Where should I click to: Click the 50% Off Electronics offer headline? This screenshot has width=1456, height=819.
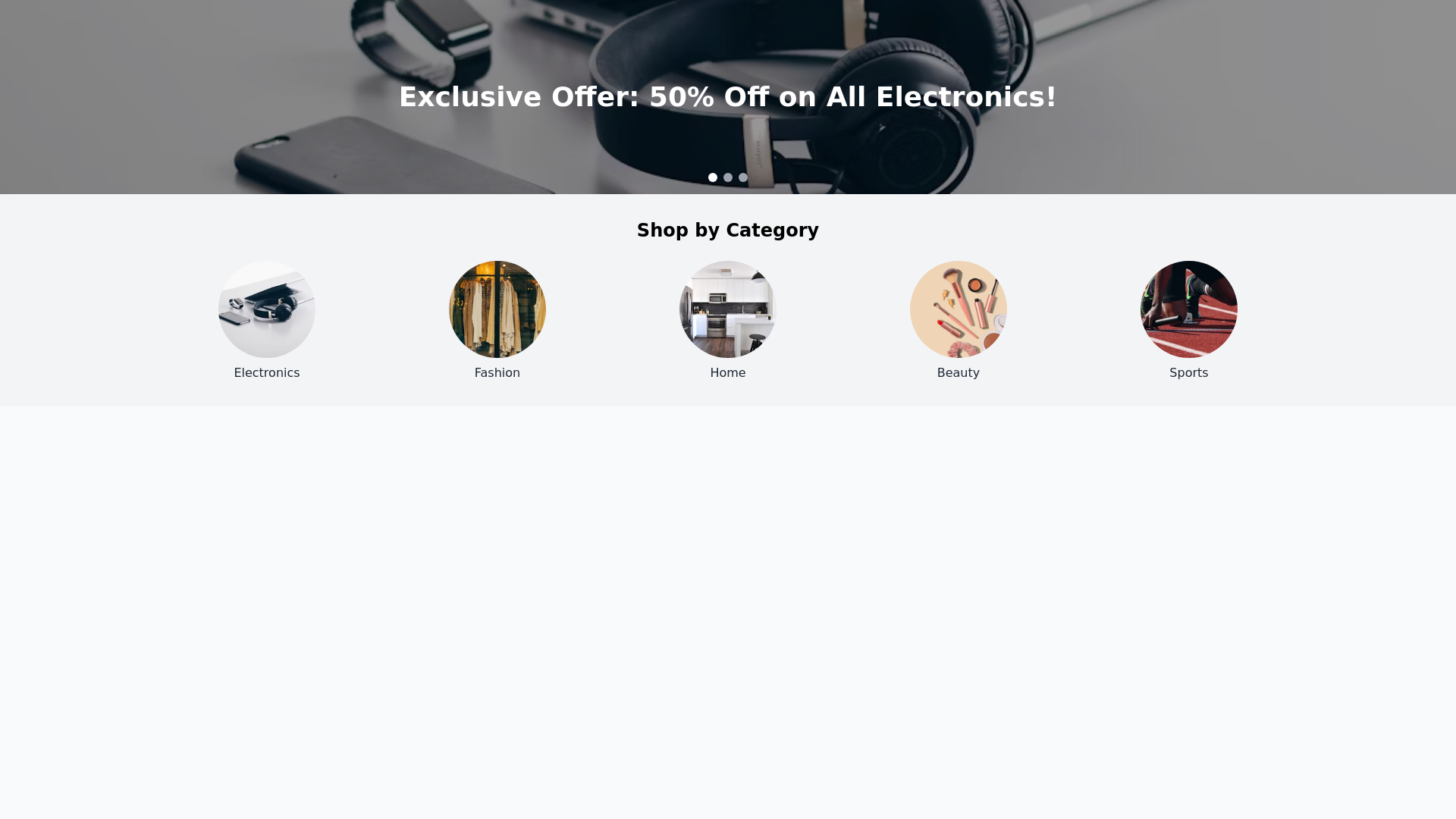tap(728, 97)
